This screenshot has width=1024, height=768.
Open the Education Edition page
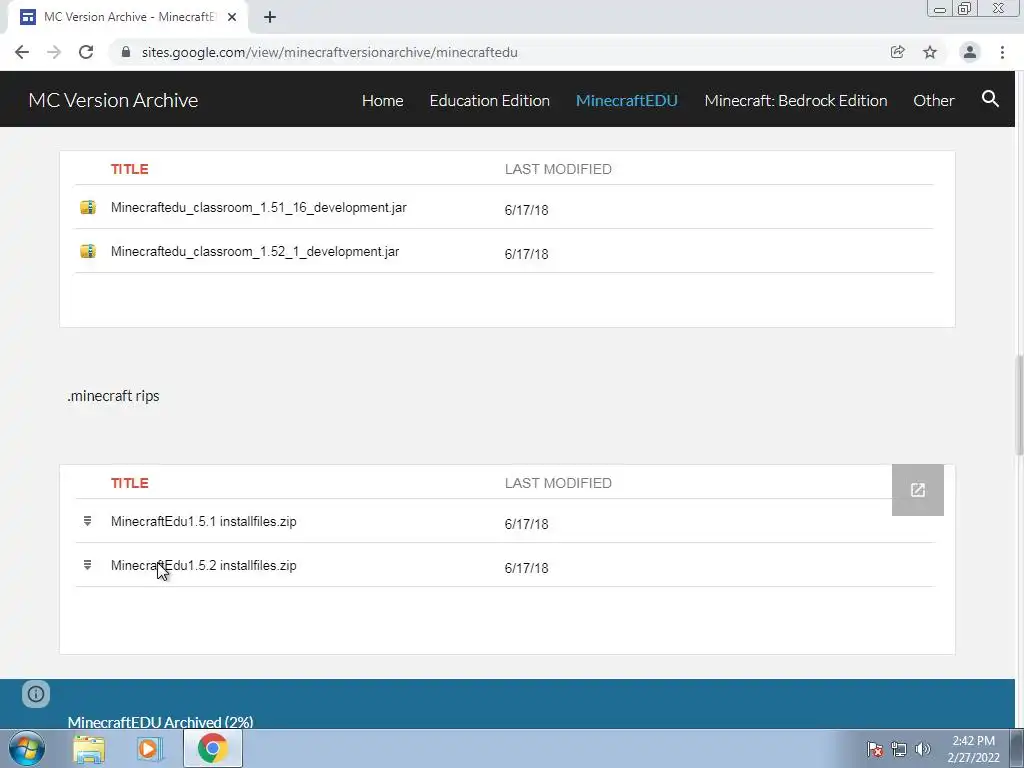click(490, 101)
